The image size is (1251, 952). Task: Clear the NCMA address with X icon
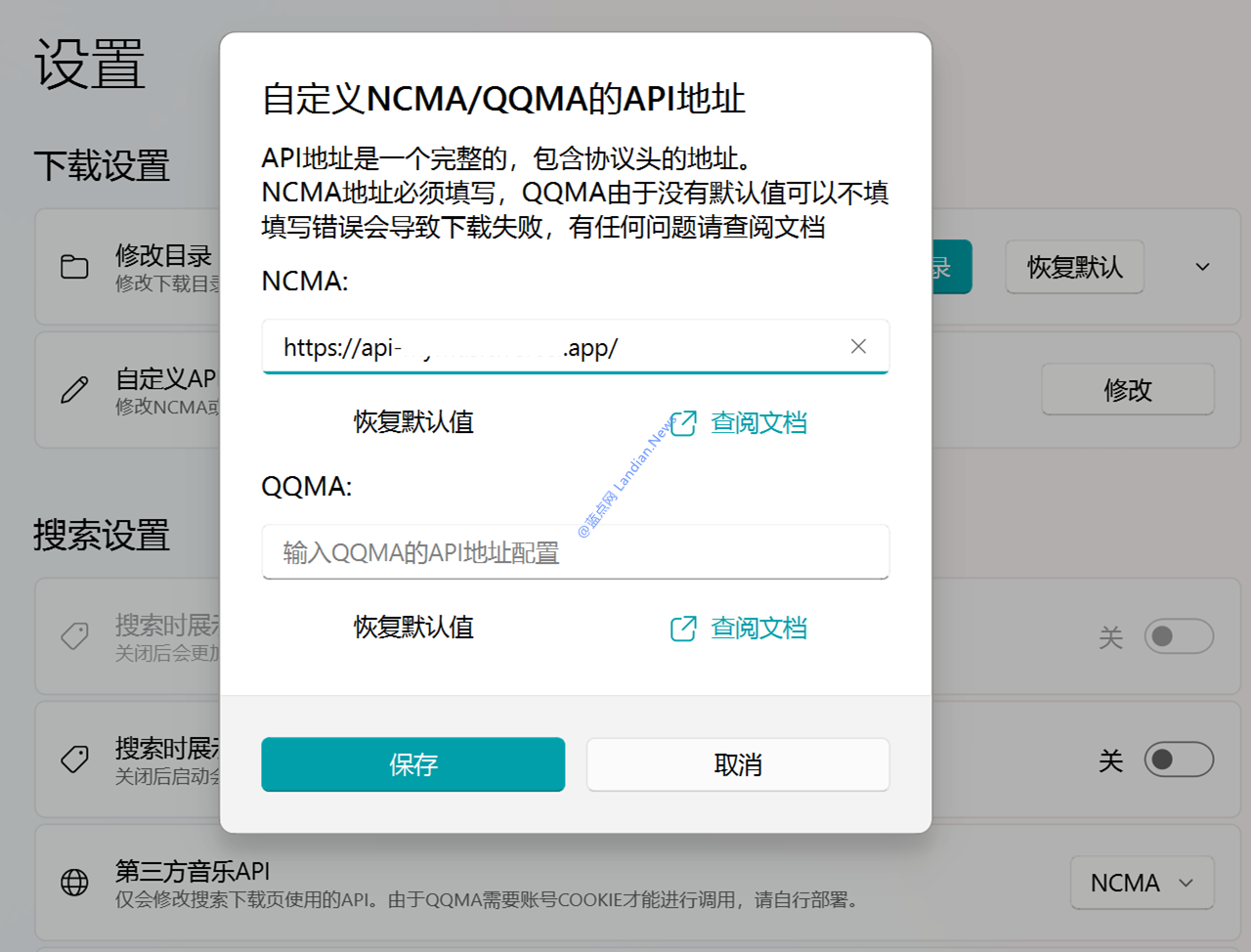tap(858, 347)
